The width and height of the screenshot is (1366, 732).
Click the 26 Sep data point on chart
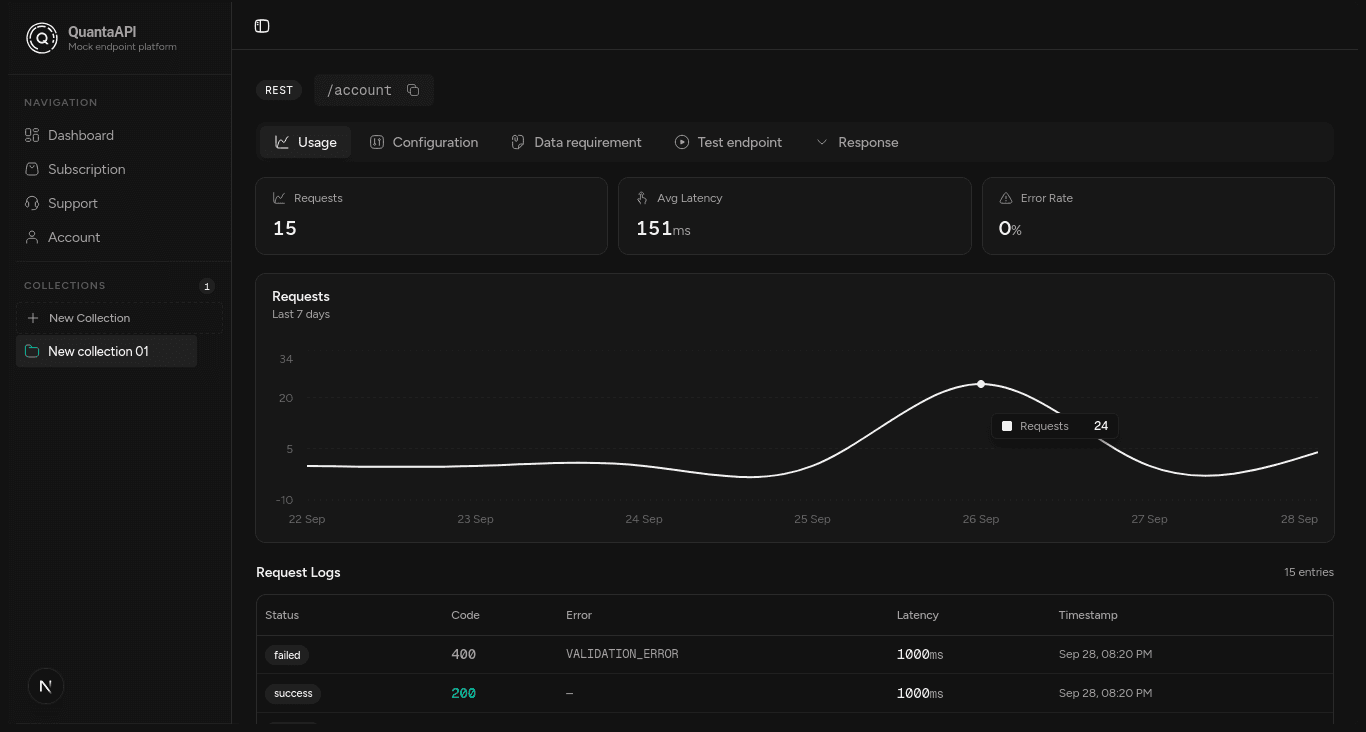coord(981,384)
